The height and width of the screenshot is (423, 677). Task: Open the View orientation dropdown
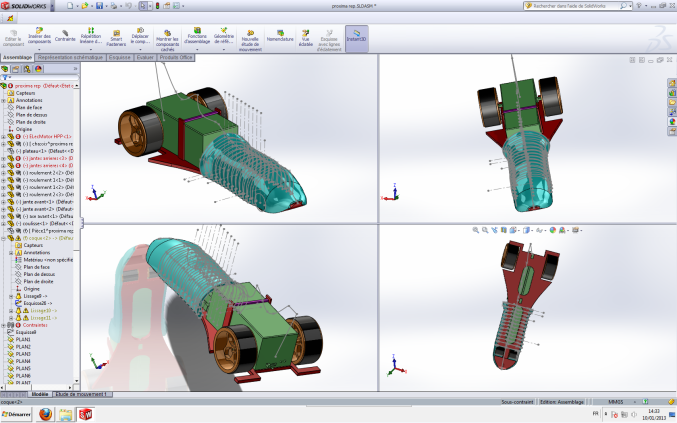(514, 230)
